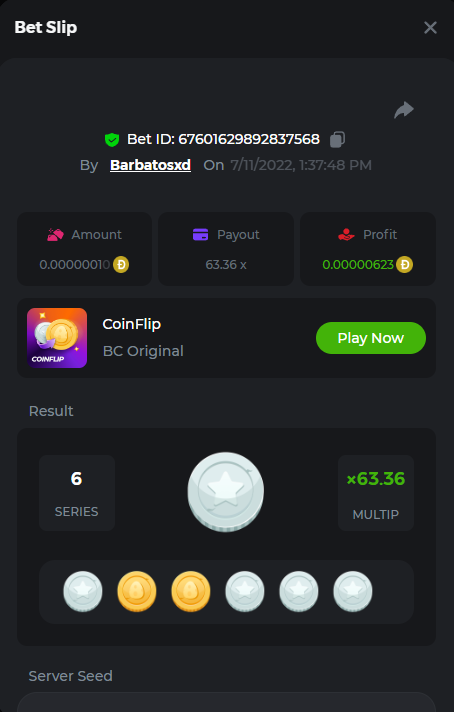This screenshot has width=454, height=712.
Task: Click the purple Payout card icon
Action: pyautogui.click(x=200, y=234)
